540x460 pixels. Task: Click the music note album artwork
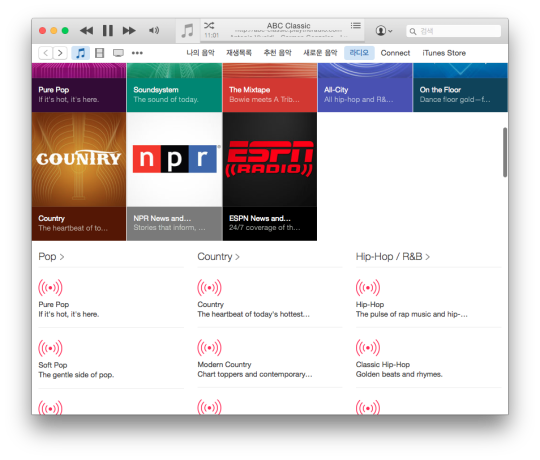tap(188, 31)
